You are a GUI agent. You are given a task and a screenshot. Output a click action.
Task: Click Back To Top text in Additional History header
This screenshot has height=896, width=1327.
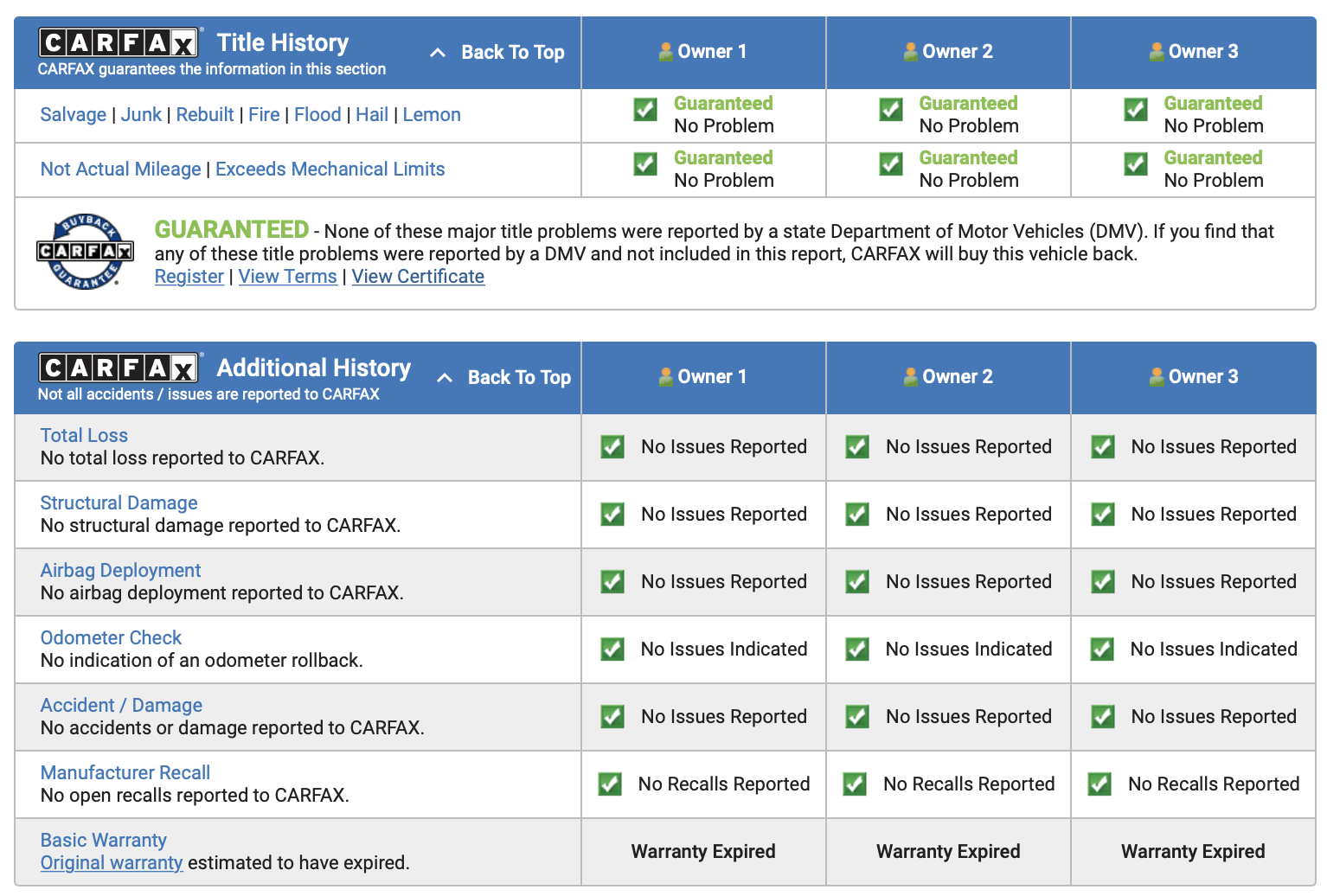[x=519, y=377]
